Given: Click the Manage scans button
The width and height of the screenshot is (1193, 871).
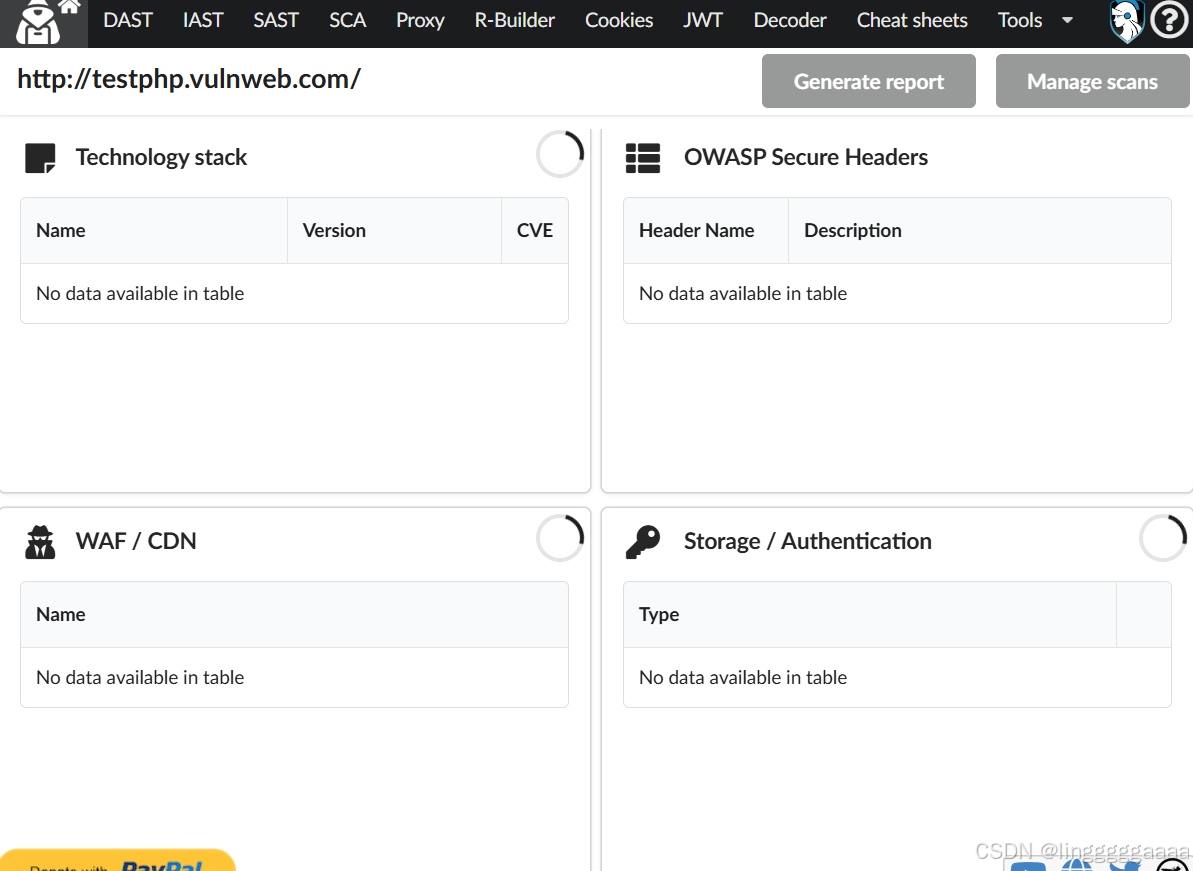Looking at the screenshot, I should tap(1093, 81).
